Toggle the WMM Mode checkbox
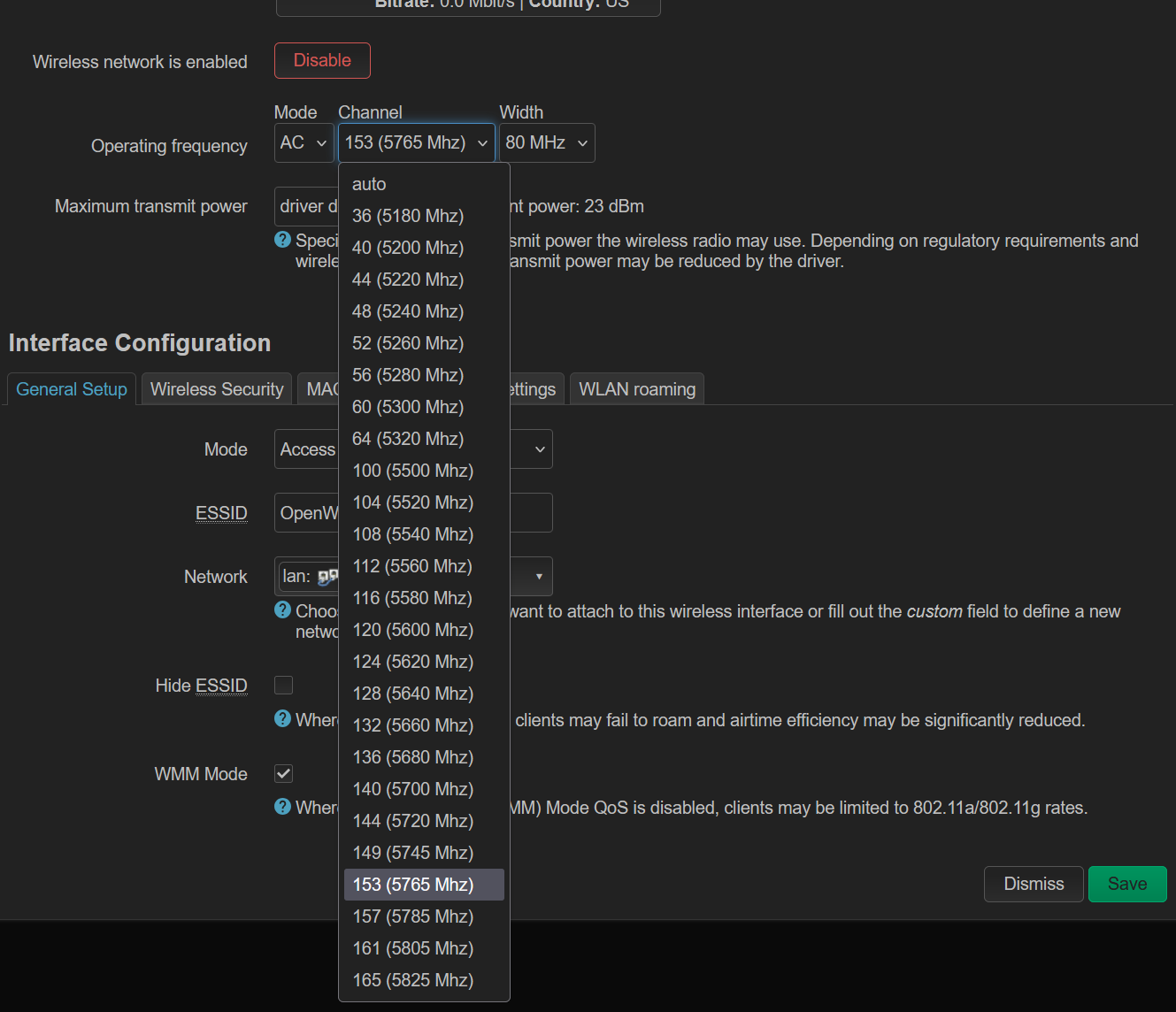 tap(284, 774)
